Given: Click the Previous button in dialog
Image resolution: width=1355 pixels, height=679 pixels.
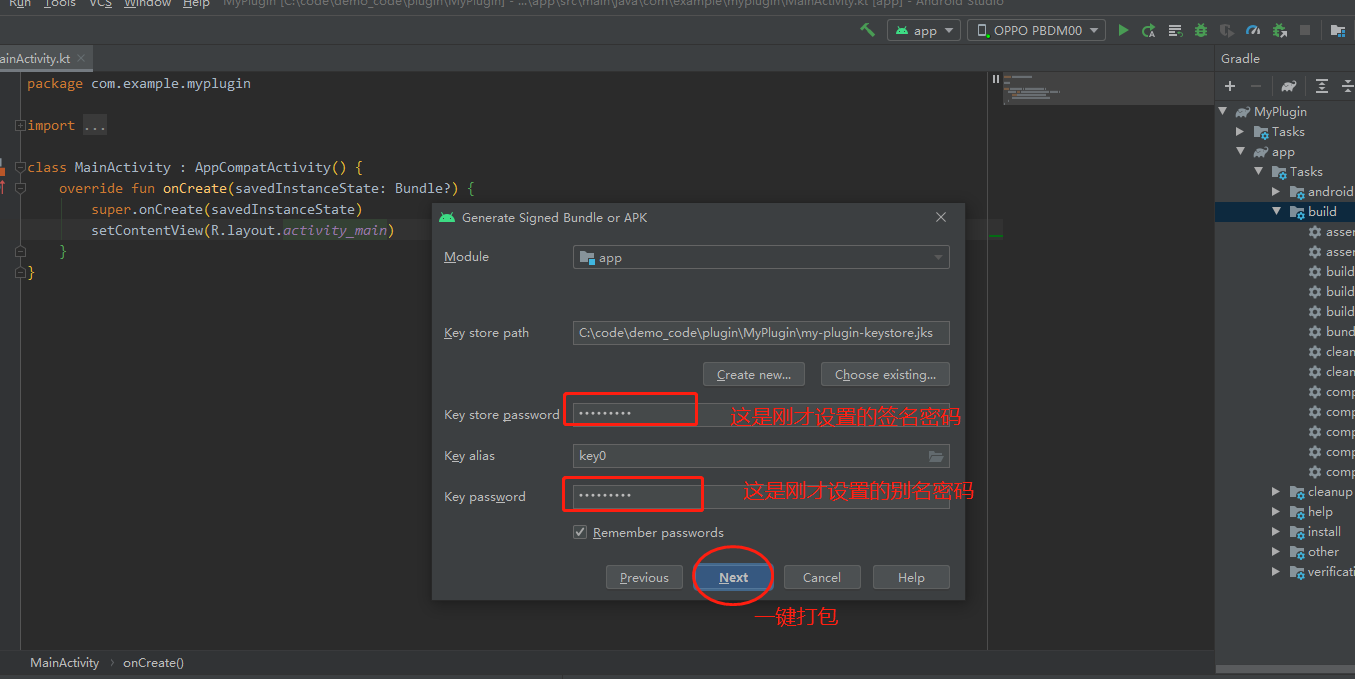Looking at the screenshot, I should pos(644,577).
